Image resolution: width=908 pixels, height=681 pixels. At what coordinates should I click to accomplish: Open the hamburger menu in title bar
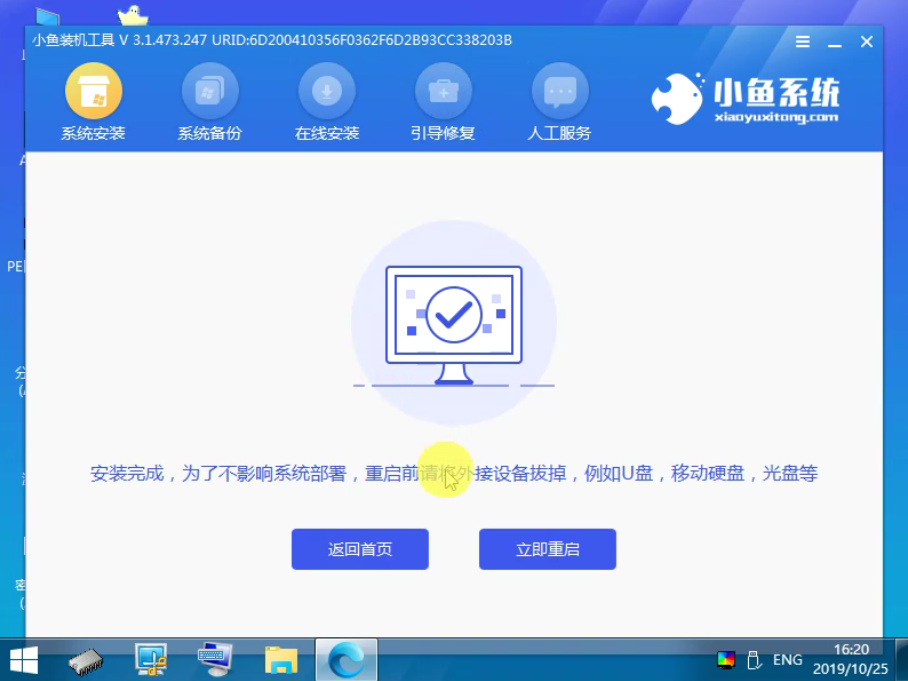tap(801, 41)
